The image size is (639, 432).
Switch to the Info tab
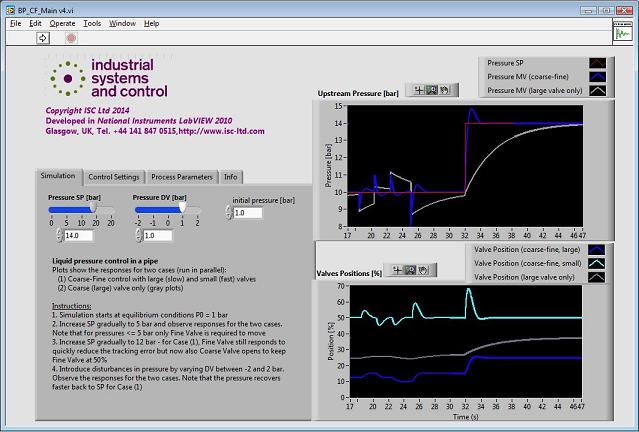230,177
